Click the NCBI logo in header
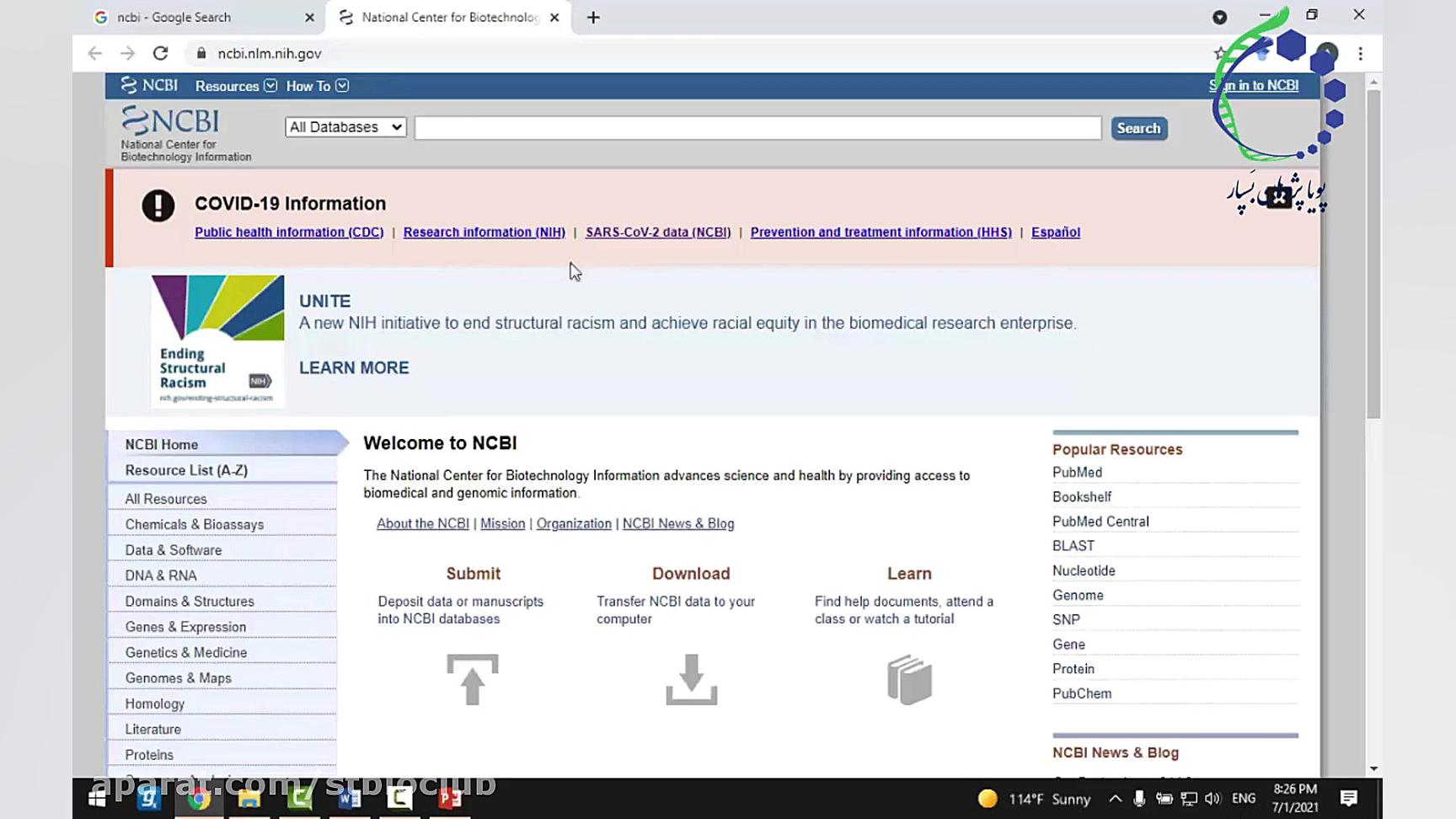 171,121
